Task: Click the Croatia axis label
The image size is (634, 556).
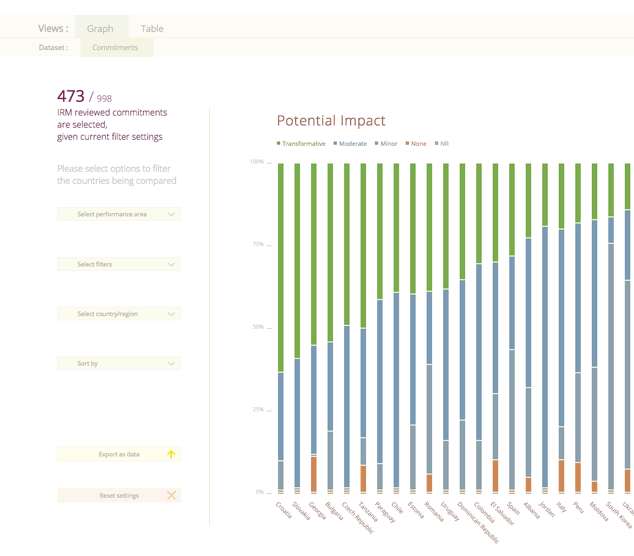Action: click(284, 510)
